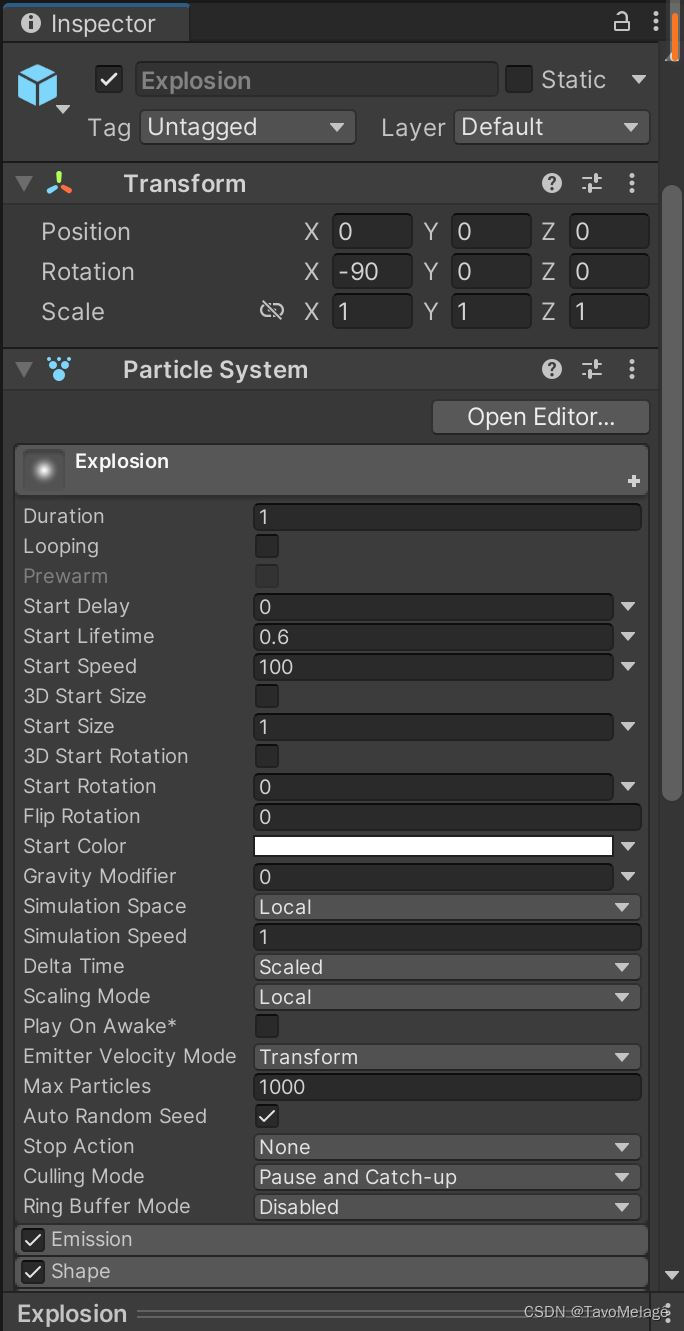Toggle the 3D Start Size checkbox
The image size is (684, 1331).
click(x=266, y=696)
